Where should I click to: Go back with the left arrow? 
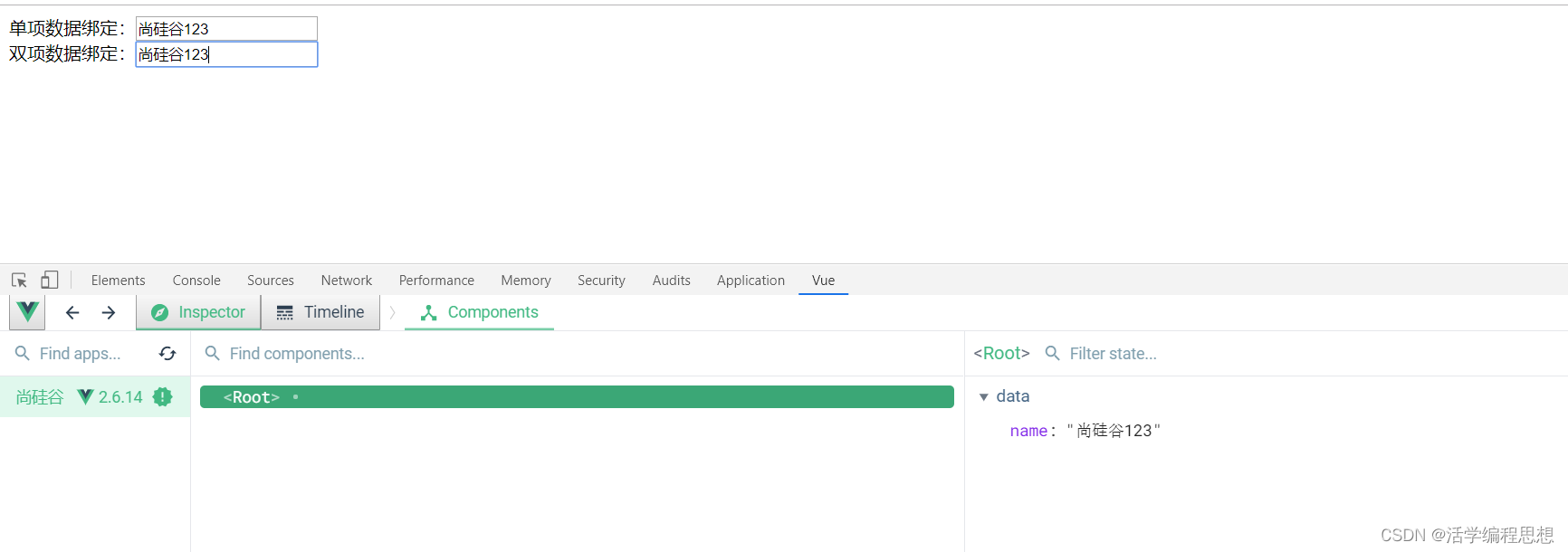pyautogui.click(x=72, y=312)
